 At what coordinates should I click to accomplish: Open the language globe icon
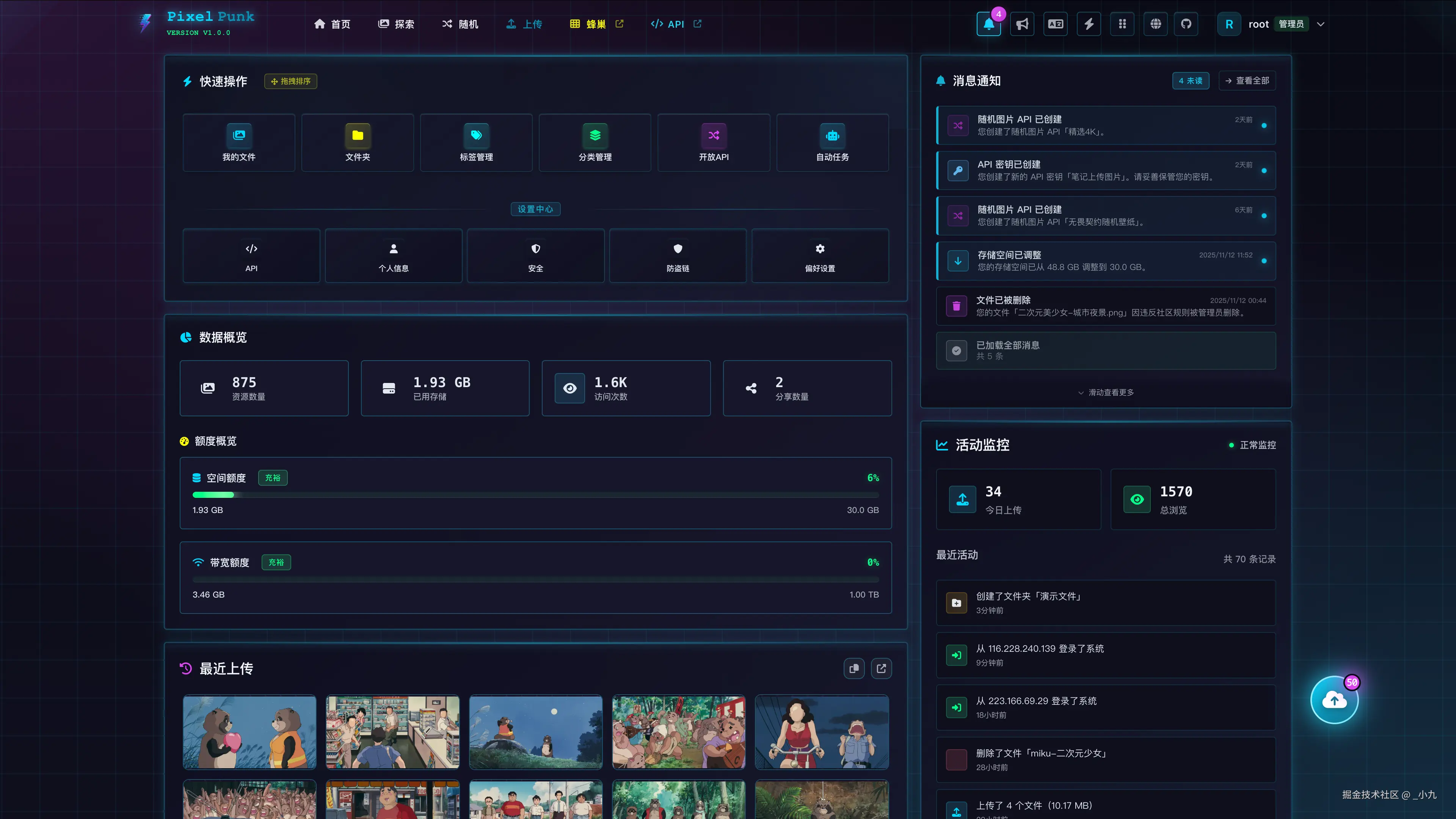tap(1155, 24)
